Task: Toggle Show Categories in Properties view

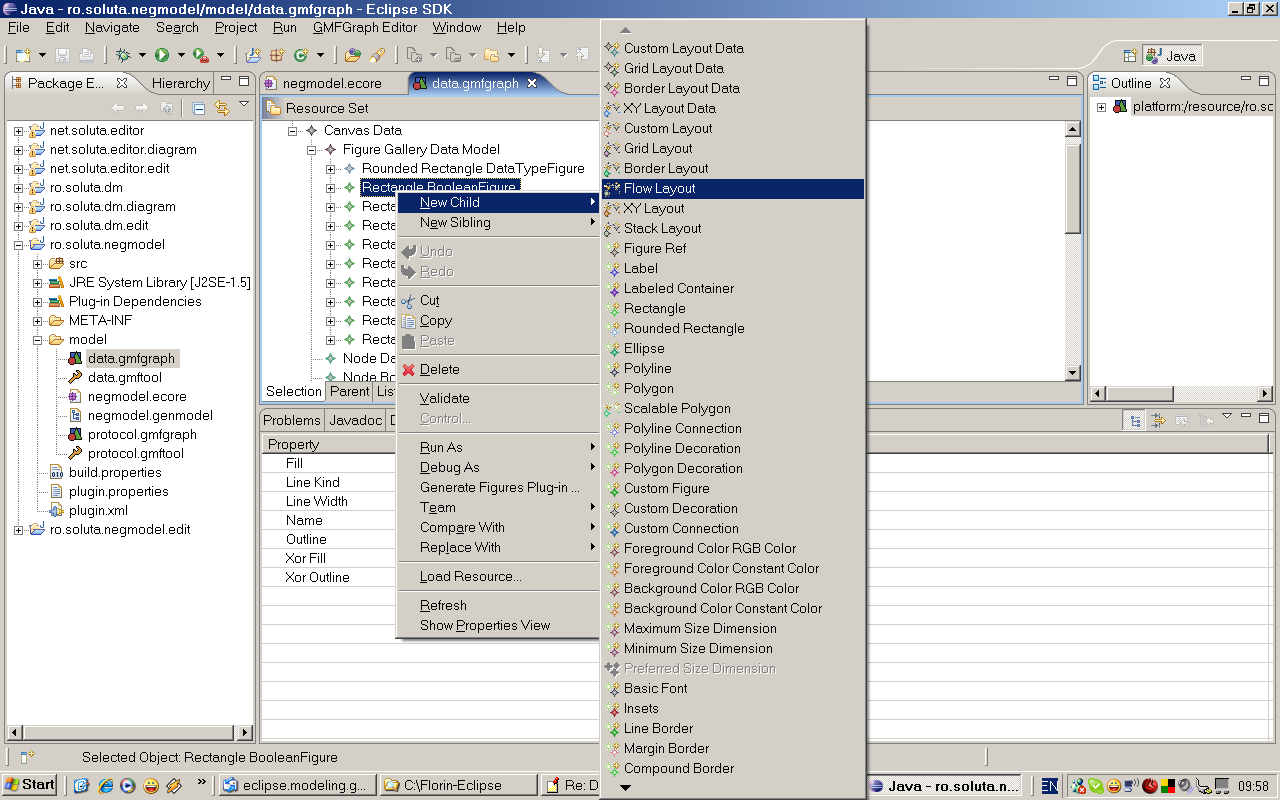Action: coord(1136,421)
